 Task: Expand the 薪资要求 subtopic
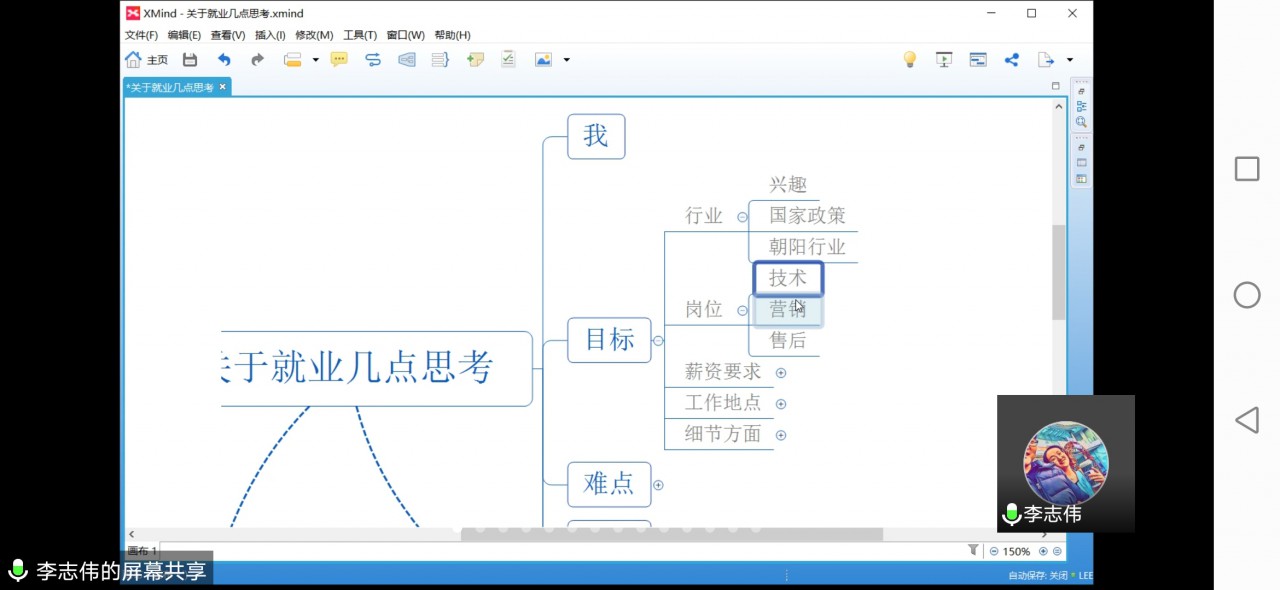(781, 373)
